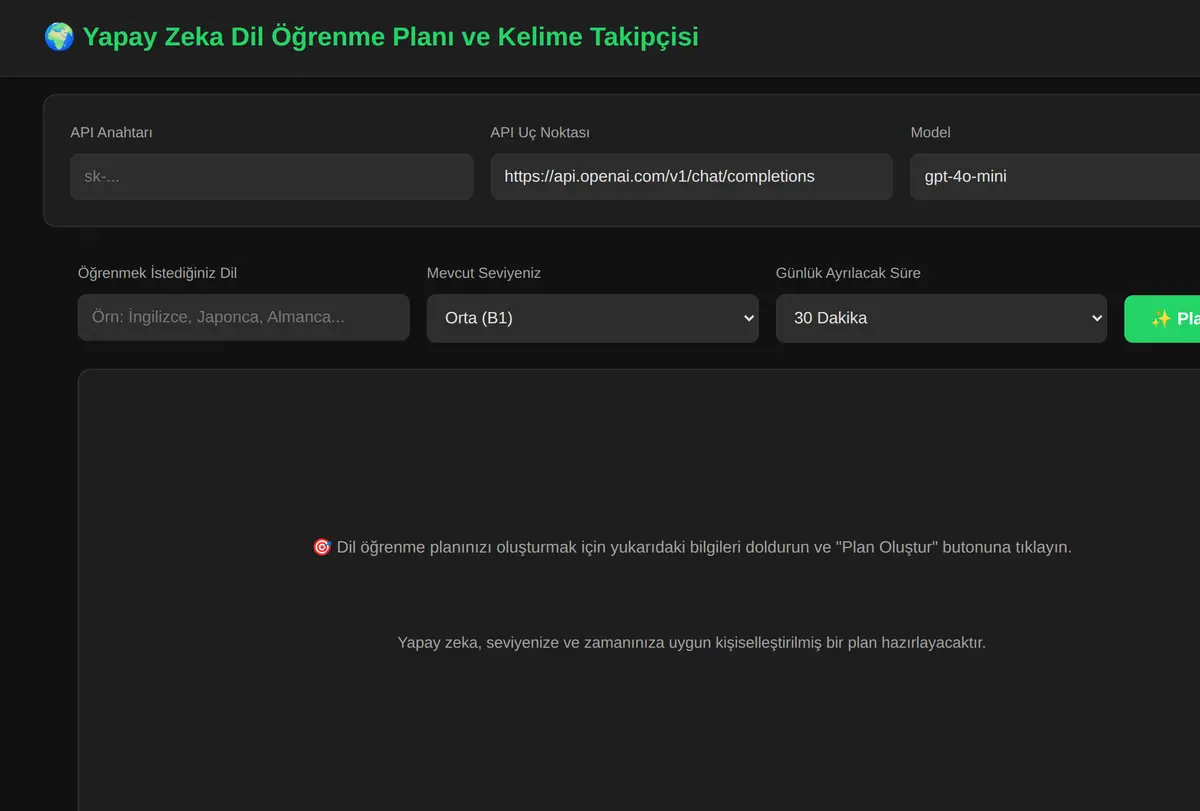The image size is (1200, 811).
Task: Open the Günlük Ayrılacak Süre dropdown showing 30 Dakika
Action: [x=941, y=318]
